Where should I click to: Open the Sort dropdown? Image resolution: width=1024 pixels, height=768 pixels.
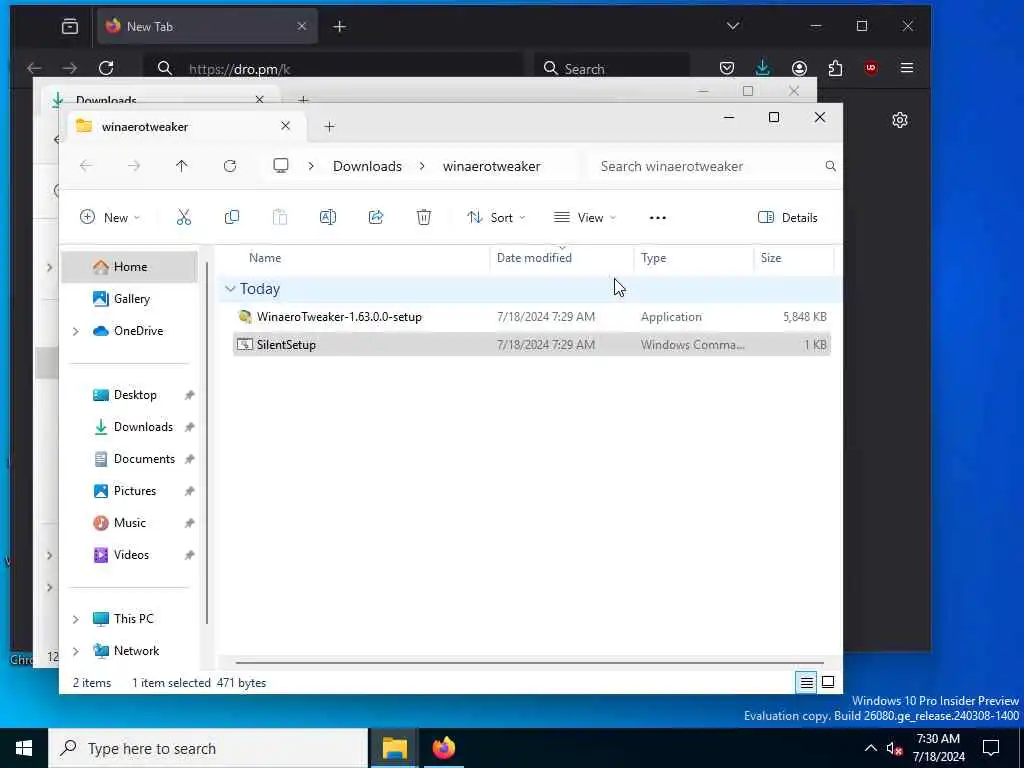point(496,217)
